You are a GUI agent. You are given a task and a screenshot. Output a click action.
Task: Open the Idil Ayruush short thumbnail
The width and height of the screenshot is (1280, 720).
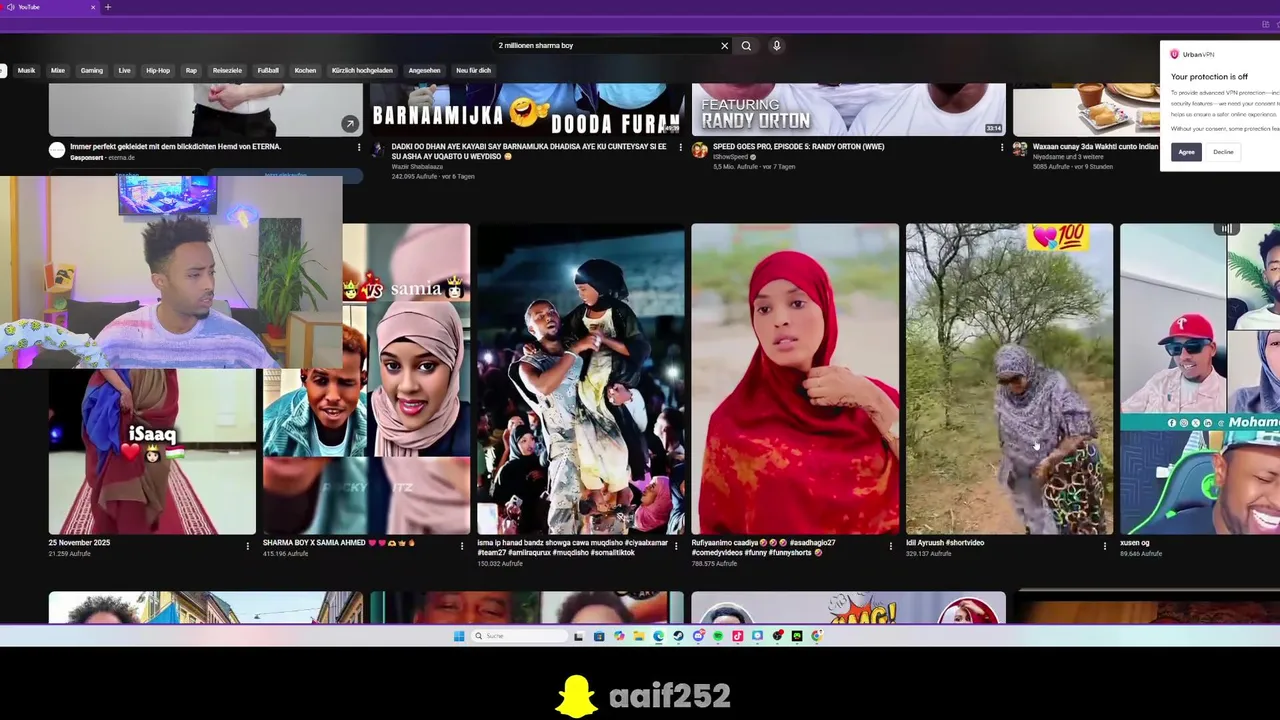pos(1009,379)
